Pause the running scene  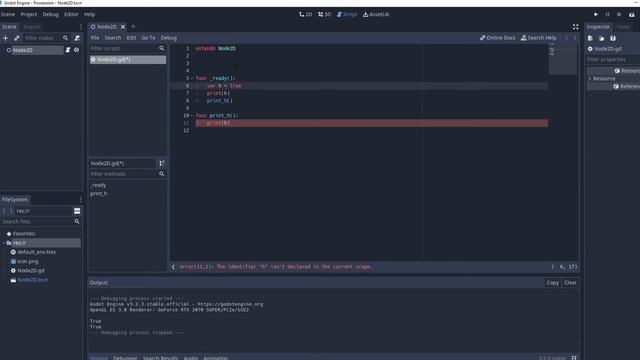pos(607,14)
